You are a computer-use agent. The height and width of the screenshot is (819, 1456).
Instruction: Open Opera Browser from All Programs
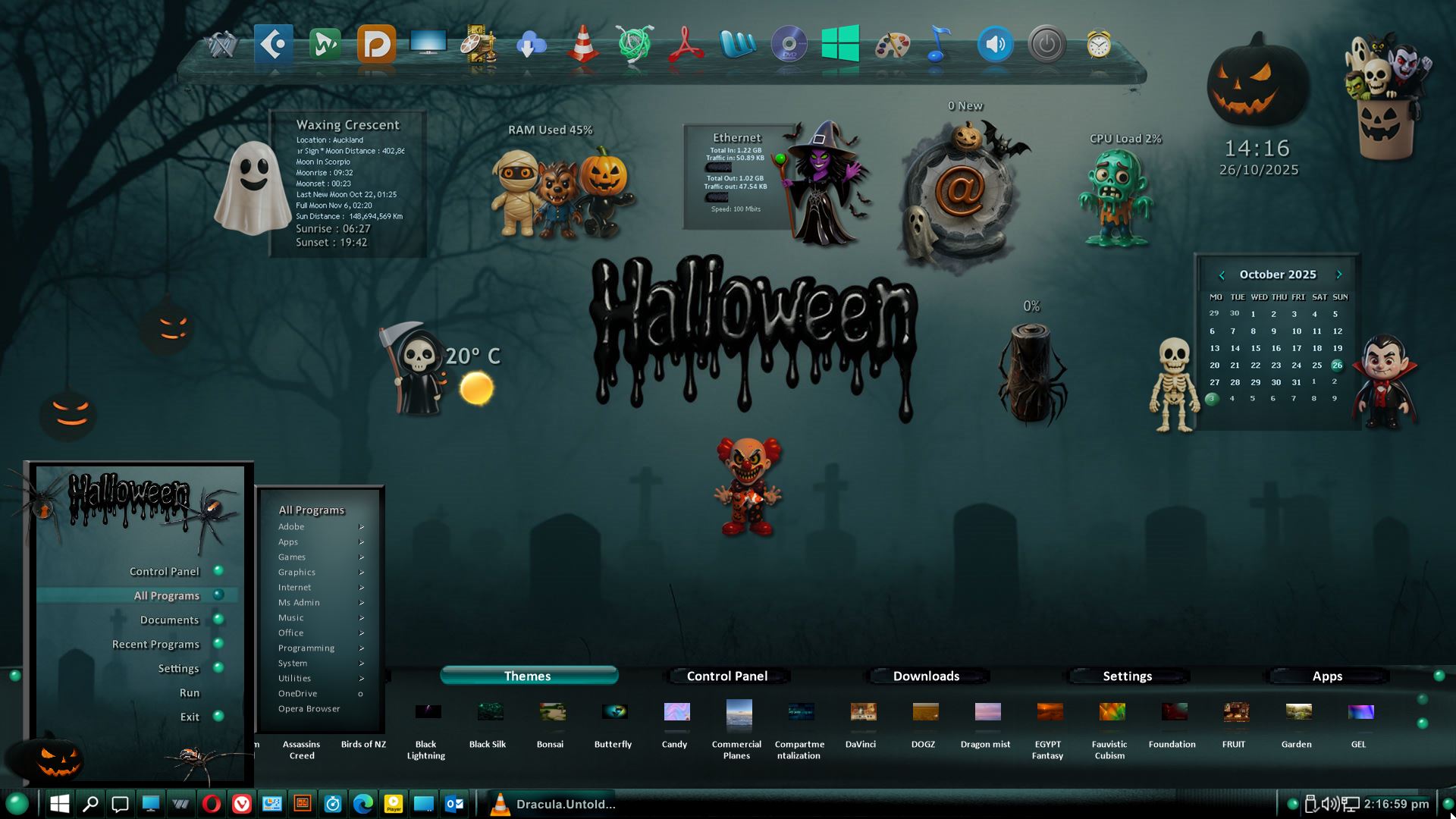309,709
